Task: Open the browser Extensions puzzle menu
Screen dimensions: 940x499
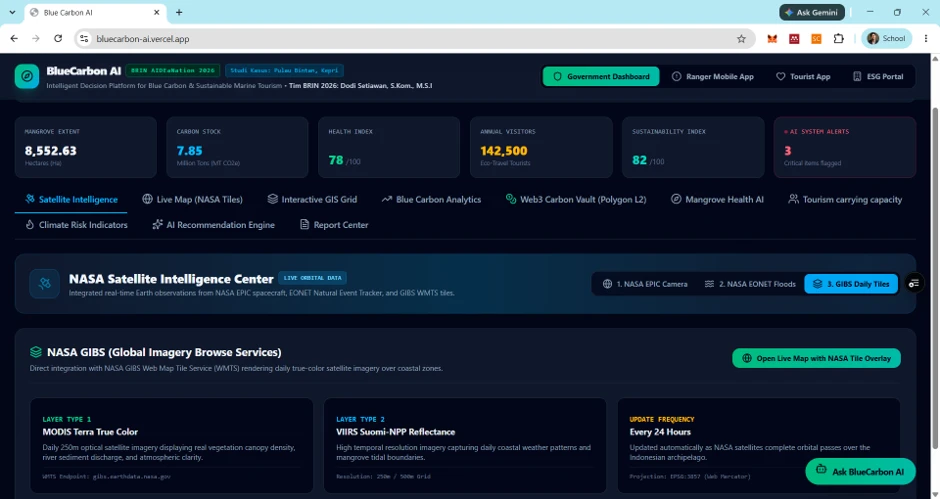Action: [x=839, y=38]
